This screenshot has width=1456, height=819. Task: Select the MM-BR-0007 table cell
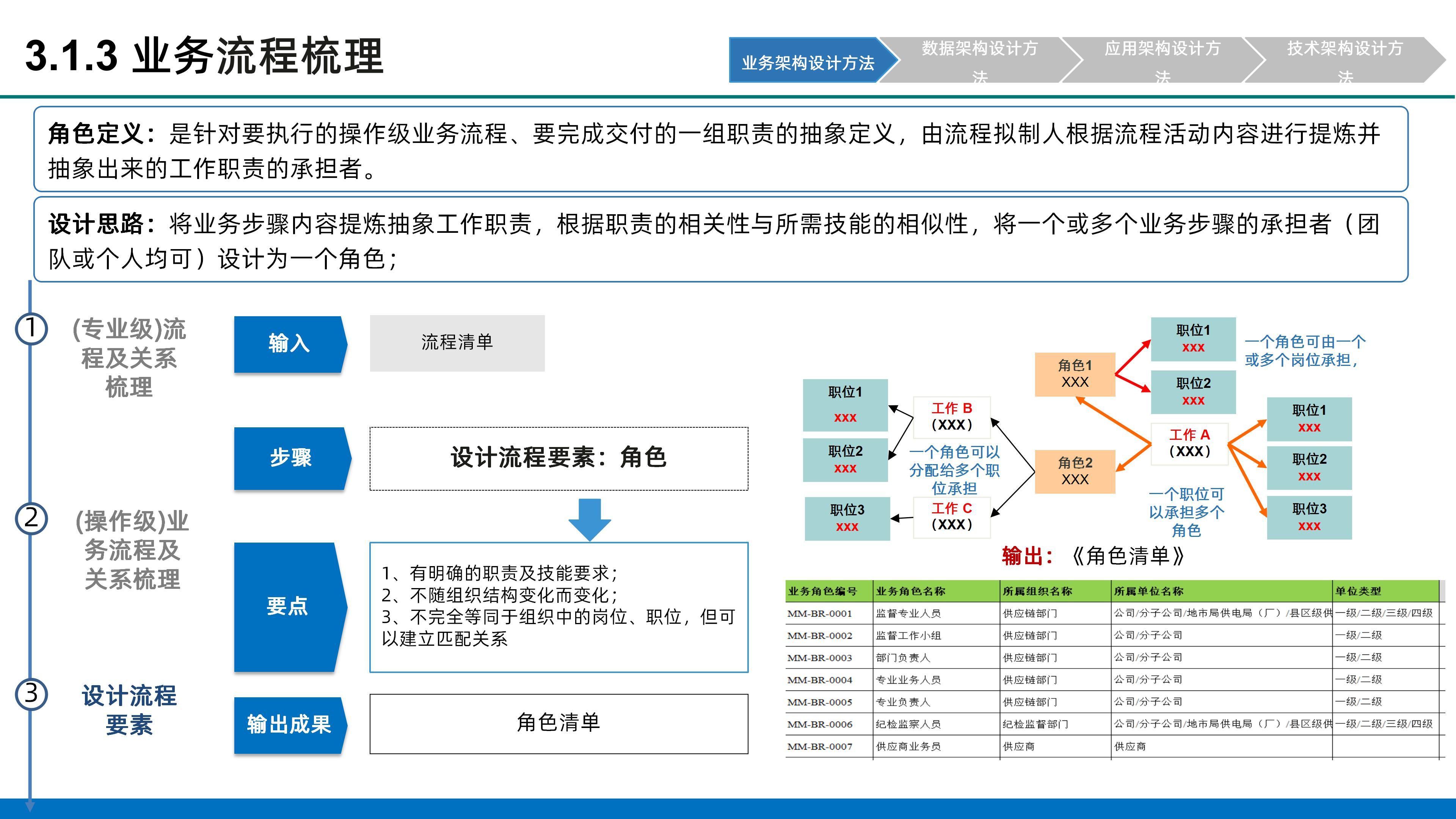click(828, 747)
